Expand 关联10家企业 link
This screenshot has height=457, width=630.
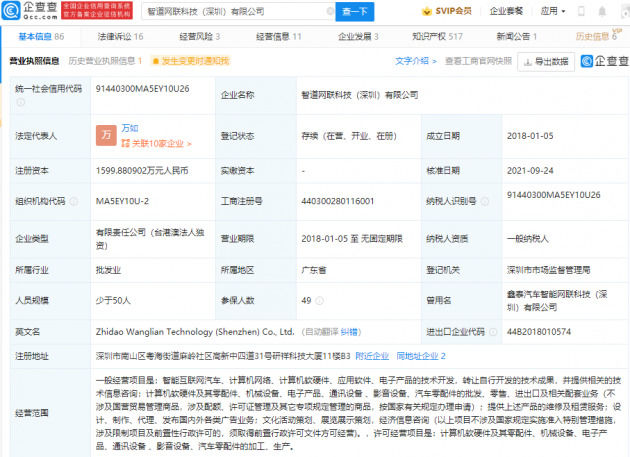tap(156, 143)
